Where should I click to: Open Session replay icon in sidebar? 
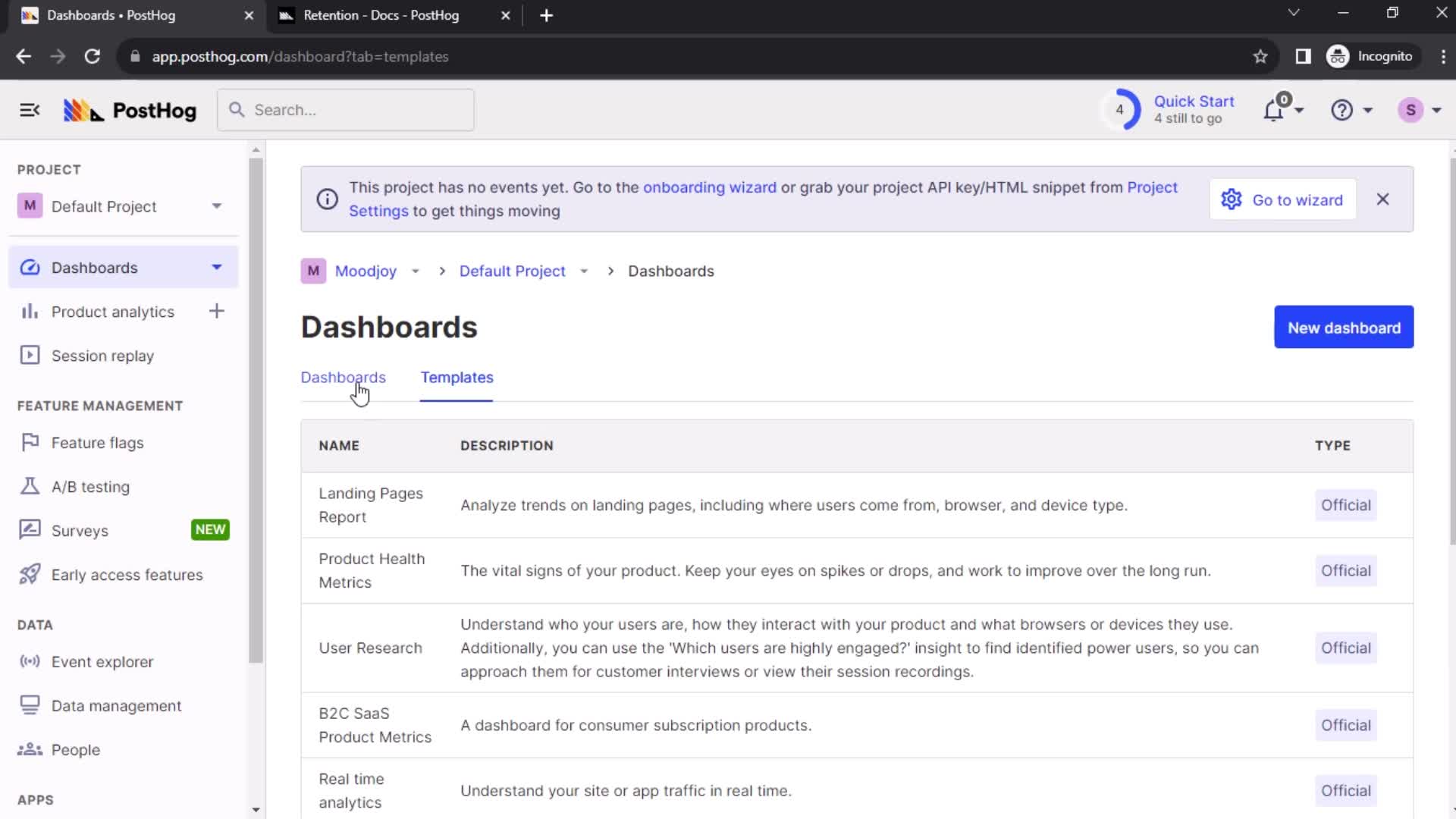tap(29, 356)
